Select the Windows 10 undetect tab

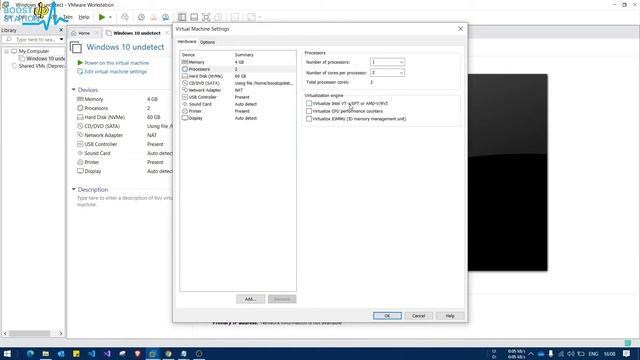click(137, 33)
